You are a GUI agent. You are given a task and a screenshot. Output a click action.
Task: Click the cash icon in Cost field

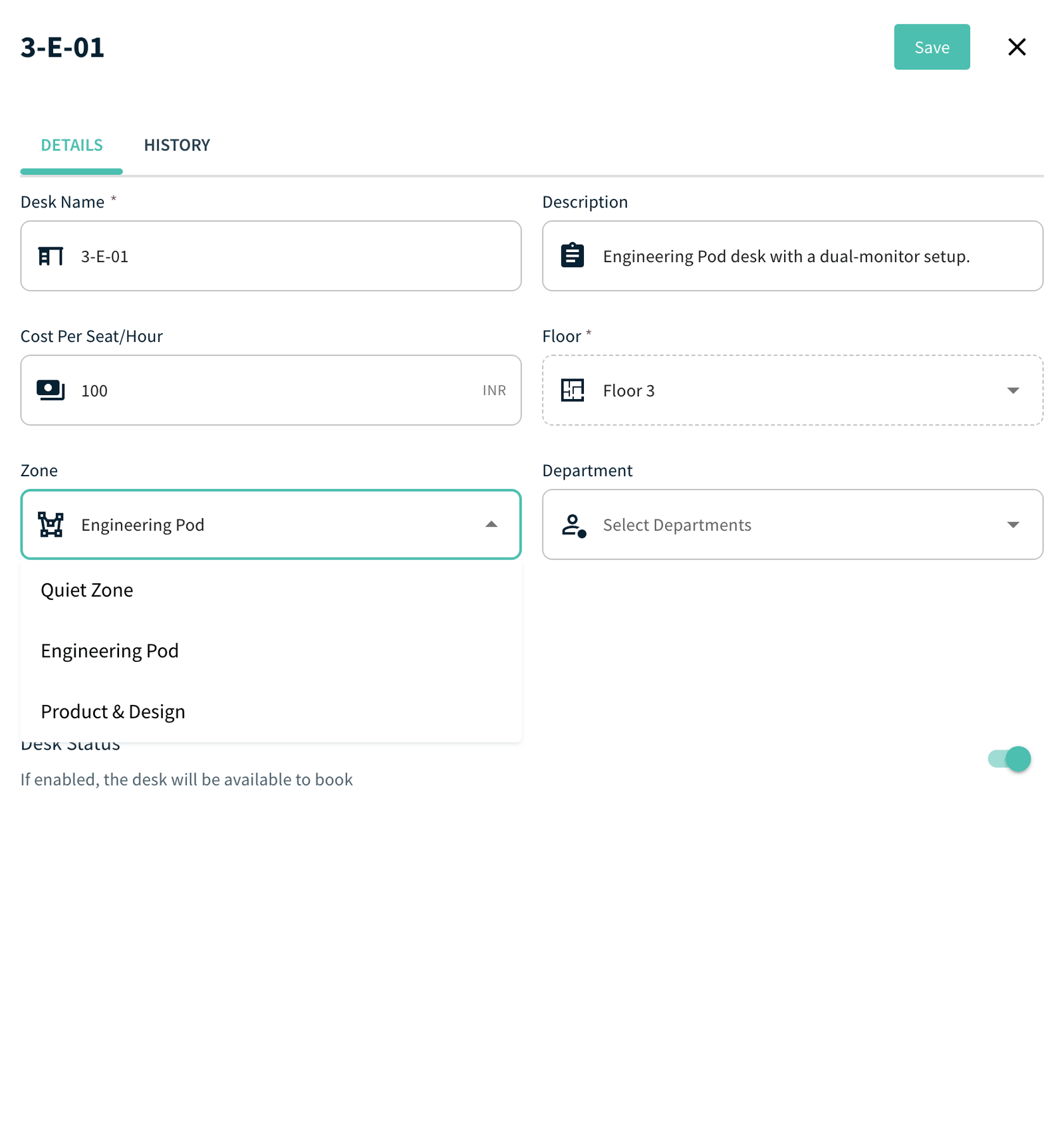click(x=51, y=390)
